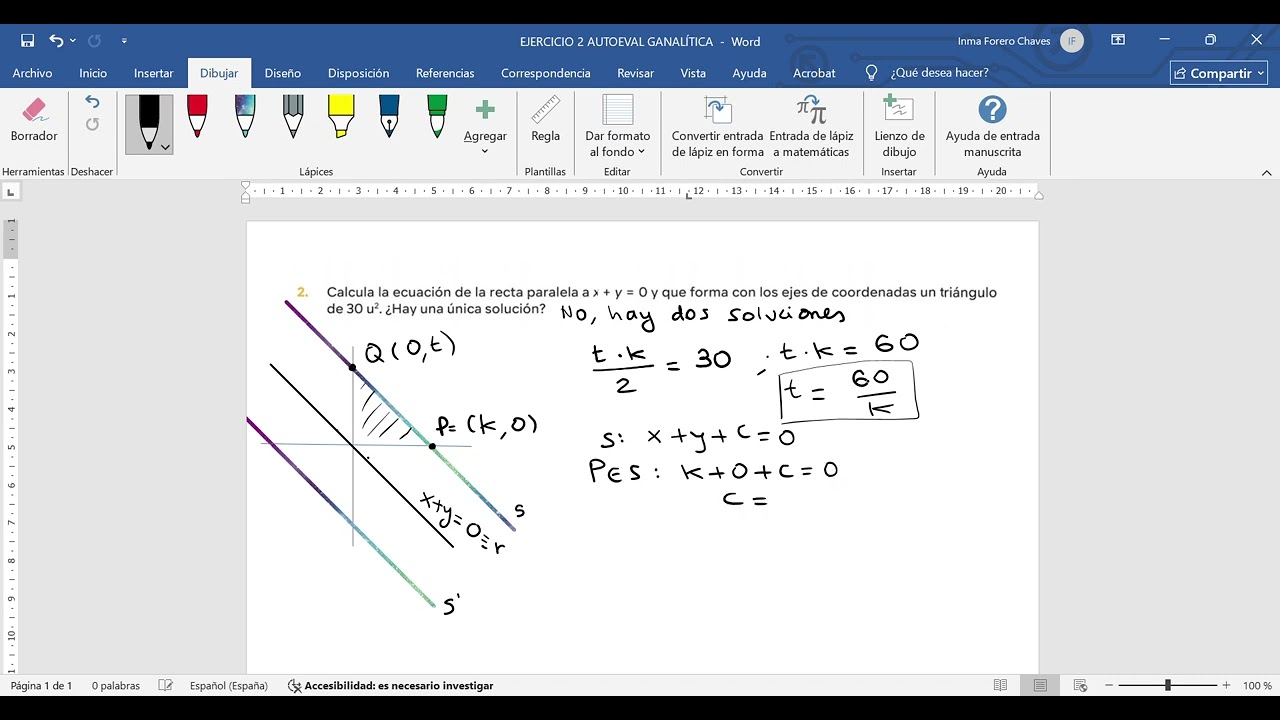Switch to the Correspondencia tab
The width and height of the screenshot is (1280, 720).
point(546,73)
